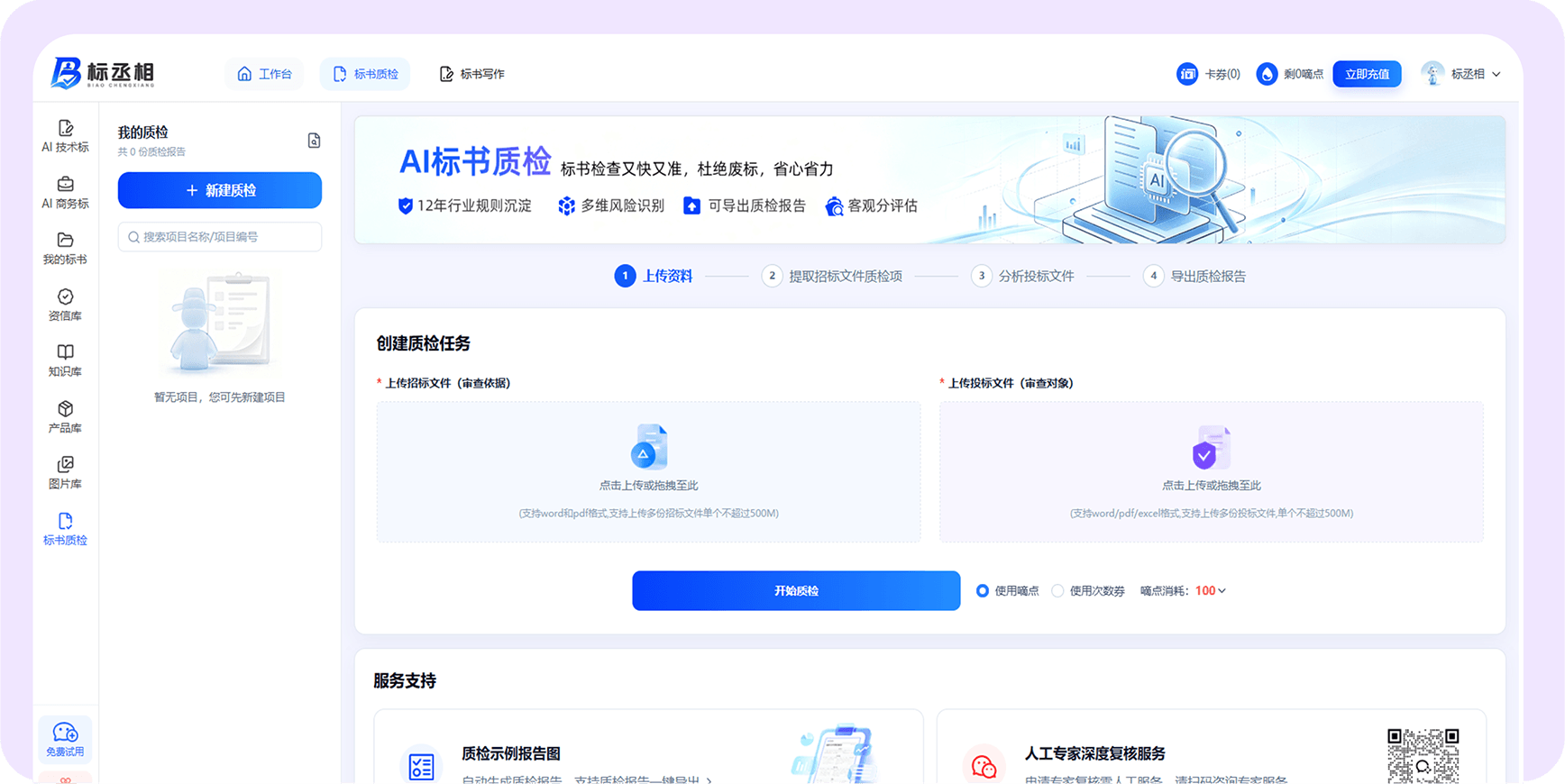Click the 上传投标文件 drop area text

click(x=1212, y=486)
